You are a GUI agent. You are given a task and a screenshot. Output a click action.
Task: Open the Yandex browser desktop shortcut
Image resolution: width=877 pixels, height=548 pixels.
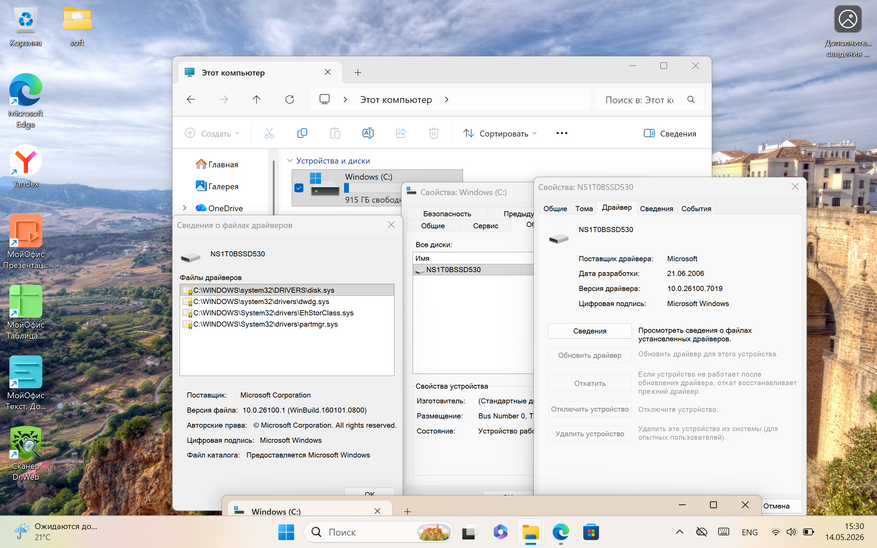pyautogui.click(x=25, y=166)
